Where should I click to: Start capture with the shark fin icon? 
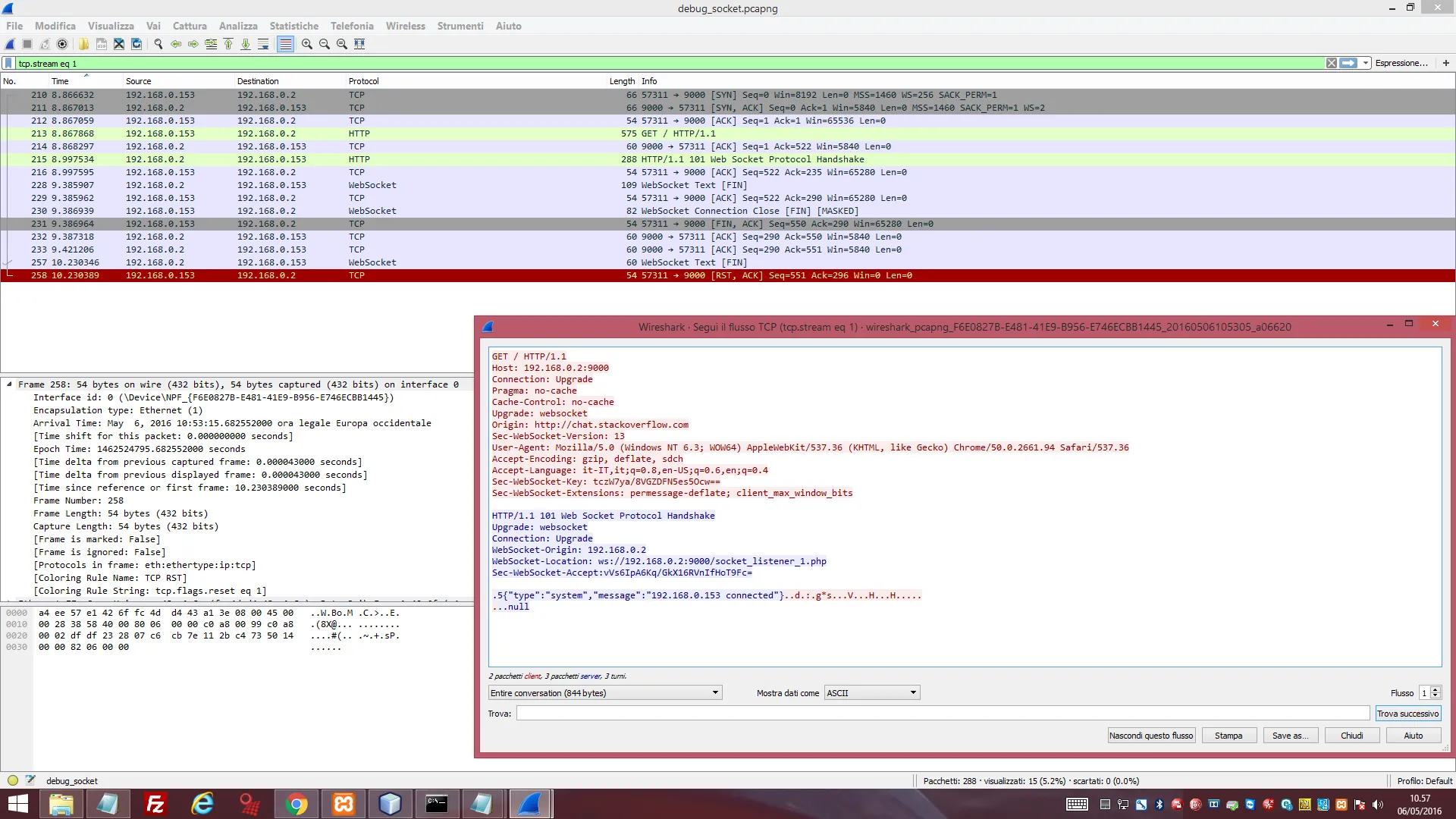coord(10,44)
